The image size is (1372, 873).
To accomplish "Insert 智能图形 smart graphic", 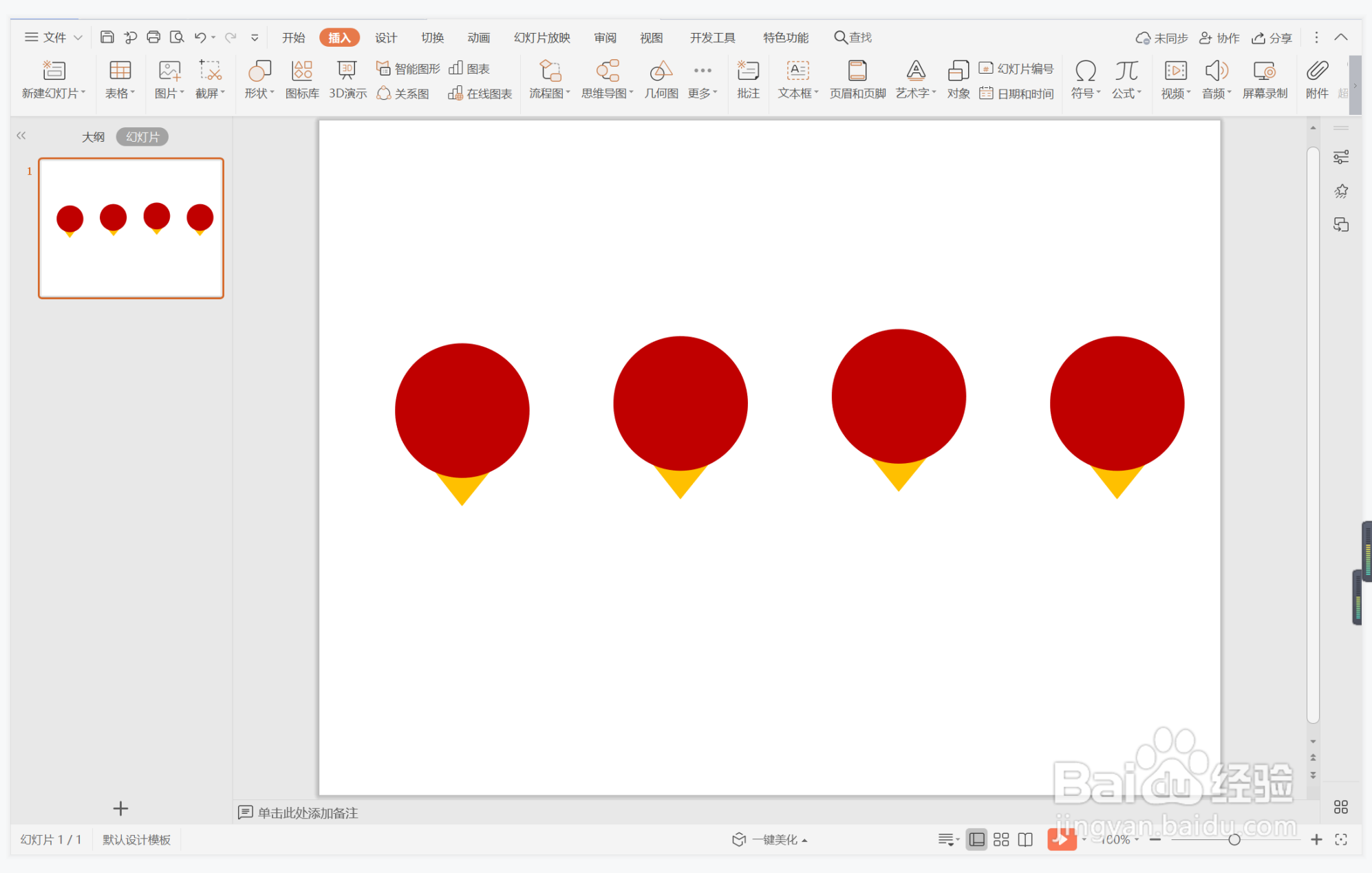I will (408, 69).
